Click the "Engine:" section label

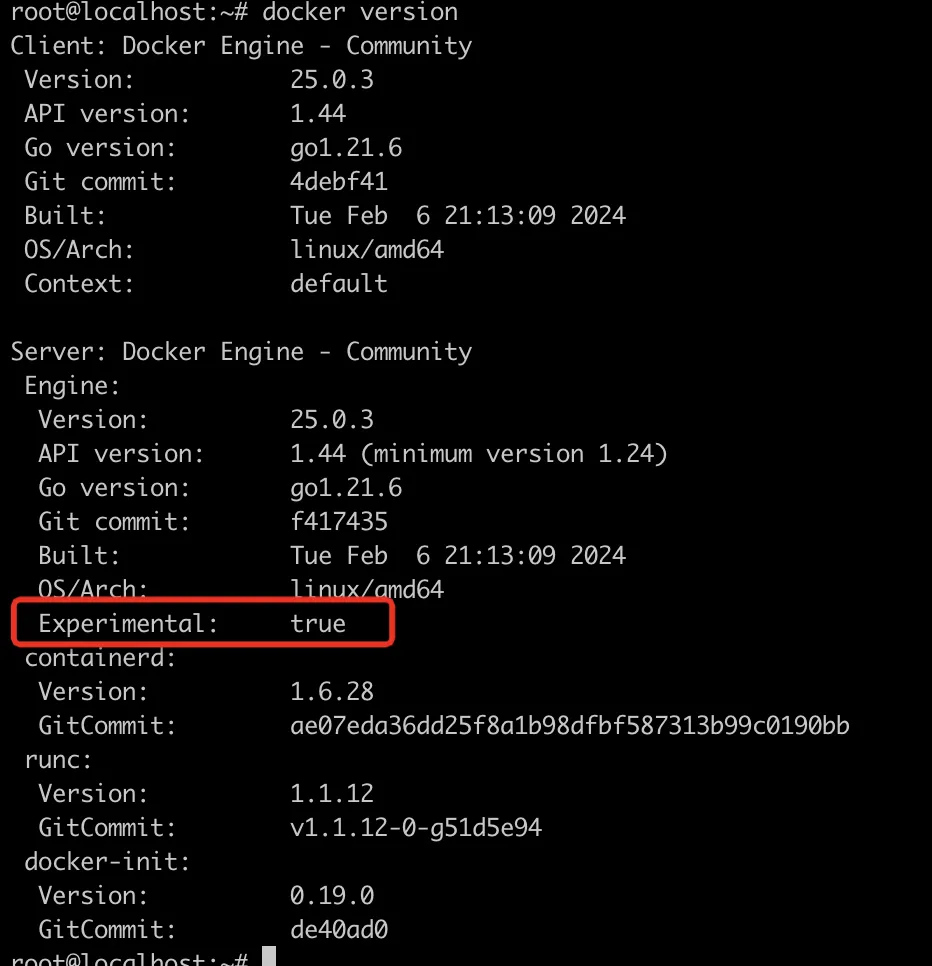coord(72,386)
